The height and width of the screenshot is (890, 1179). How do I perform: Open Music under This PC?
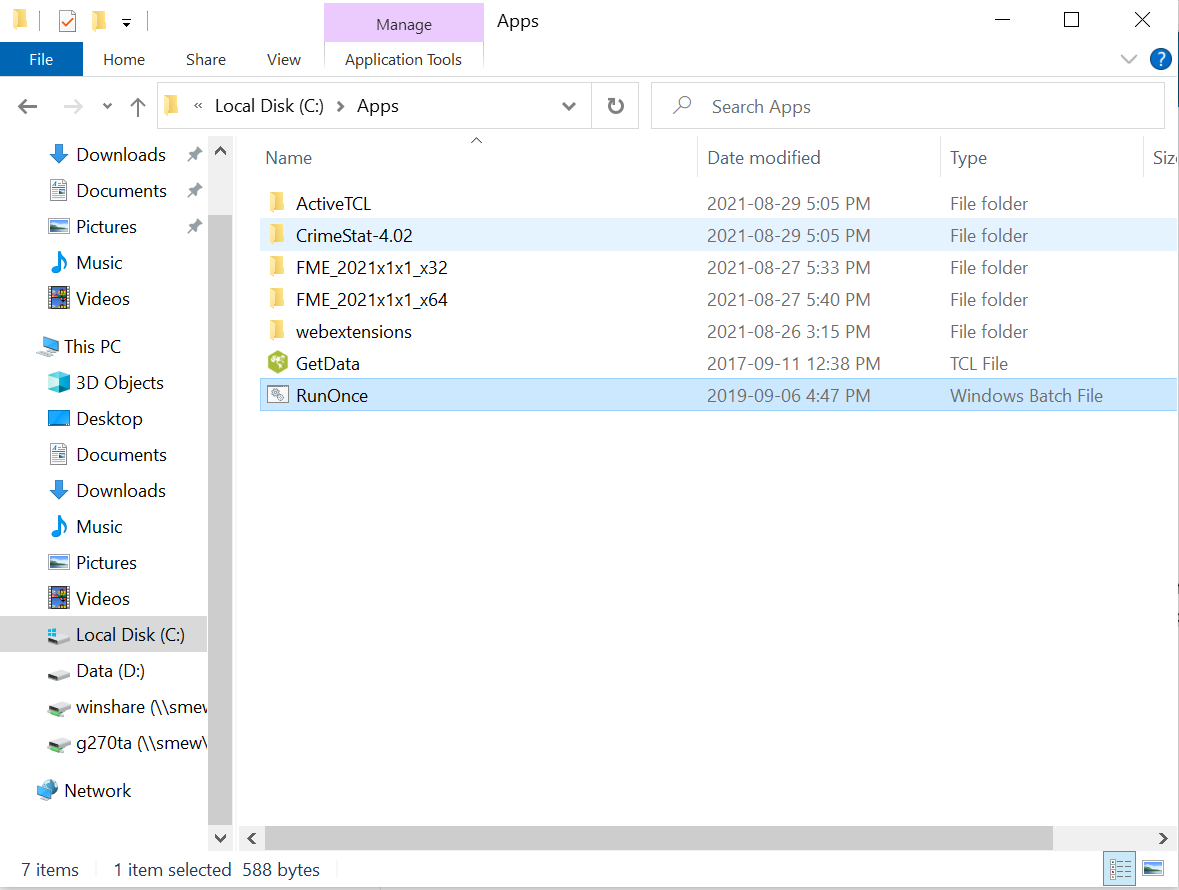(99, 527)
